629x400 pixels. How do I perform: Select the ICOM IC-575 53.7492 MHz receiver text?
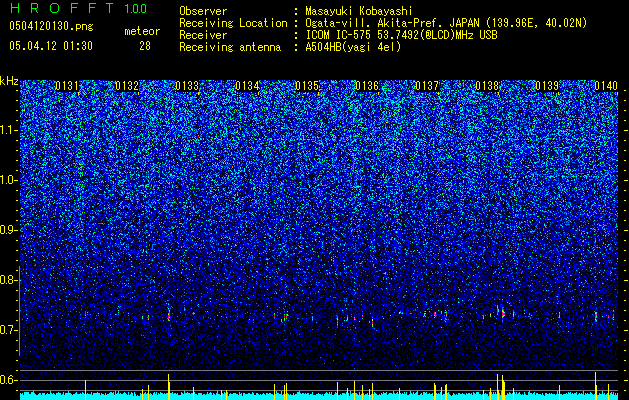click(x=401, y=35)
